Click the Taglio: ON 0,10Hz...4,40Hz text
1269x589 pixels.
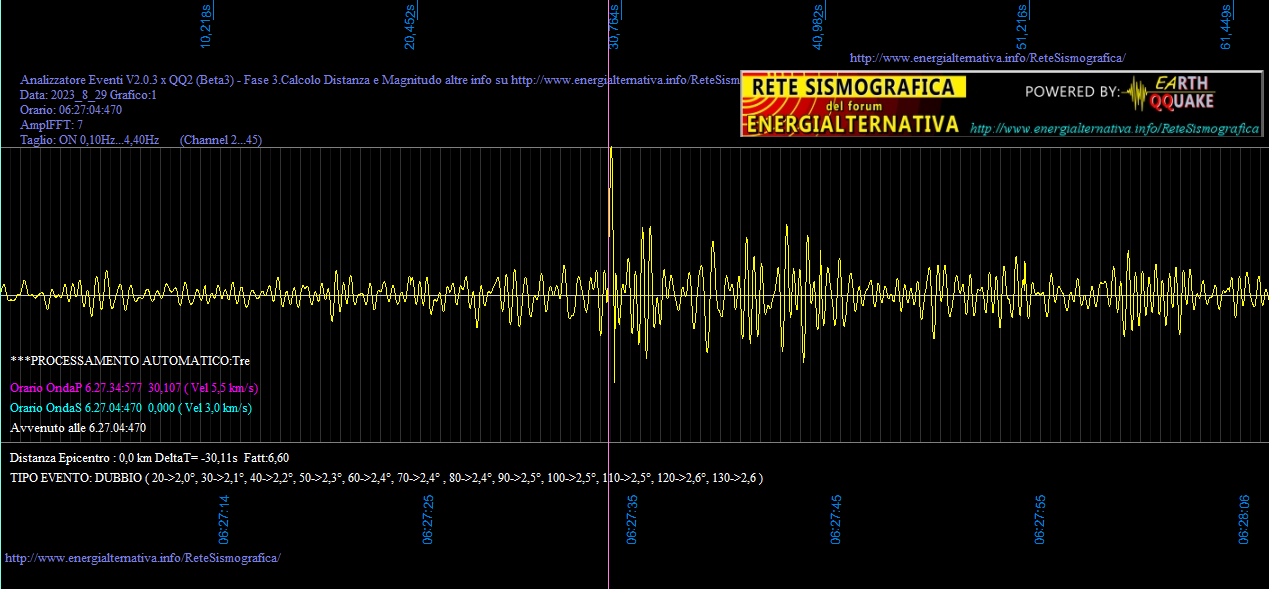(x=90, y=140)
